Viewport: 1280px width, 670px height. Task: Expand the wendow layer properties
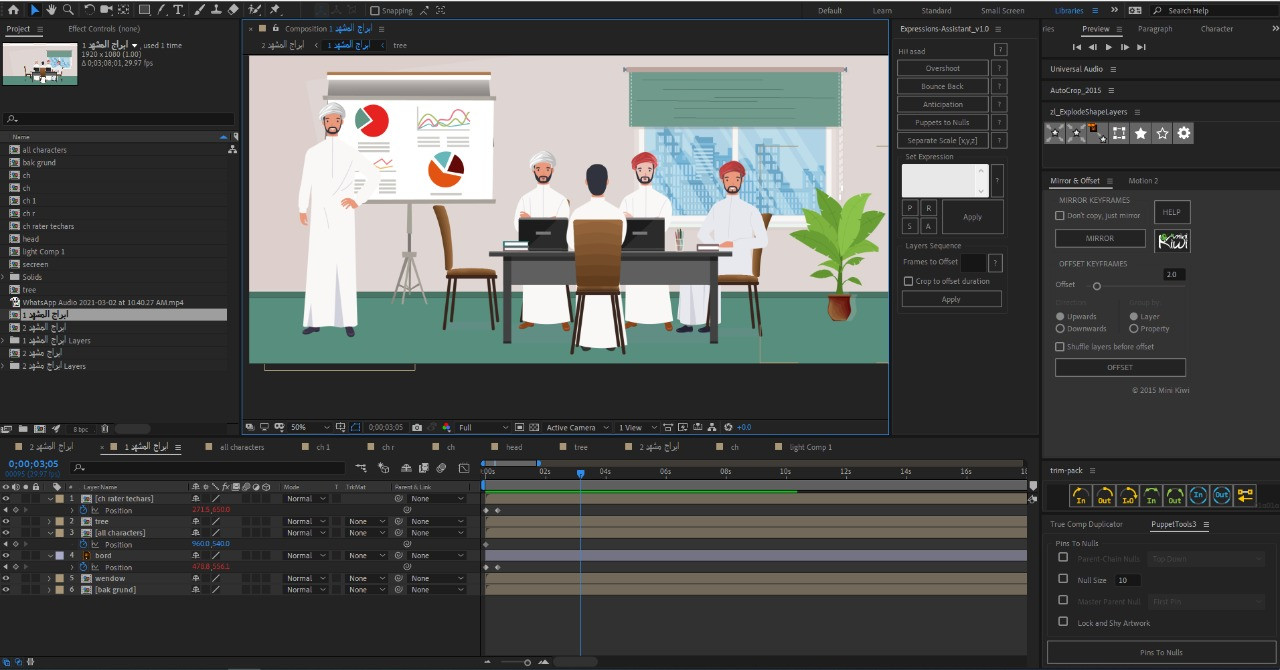(x=49, y=578)
